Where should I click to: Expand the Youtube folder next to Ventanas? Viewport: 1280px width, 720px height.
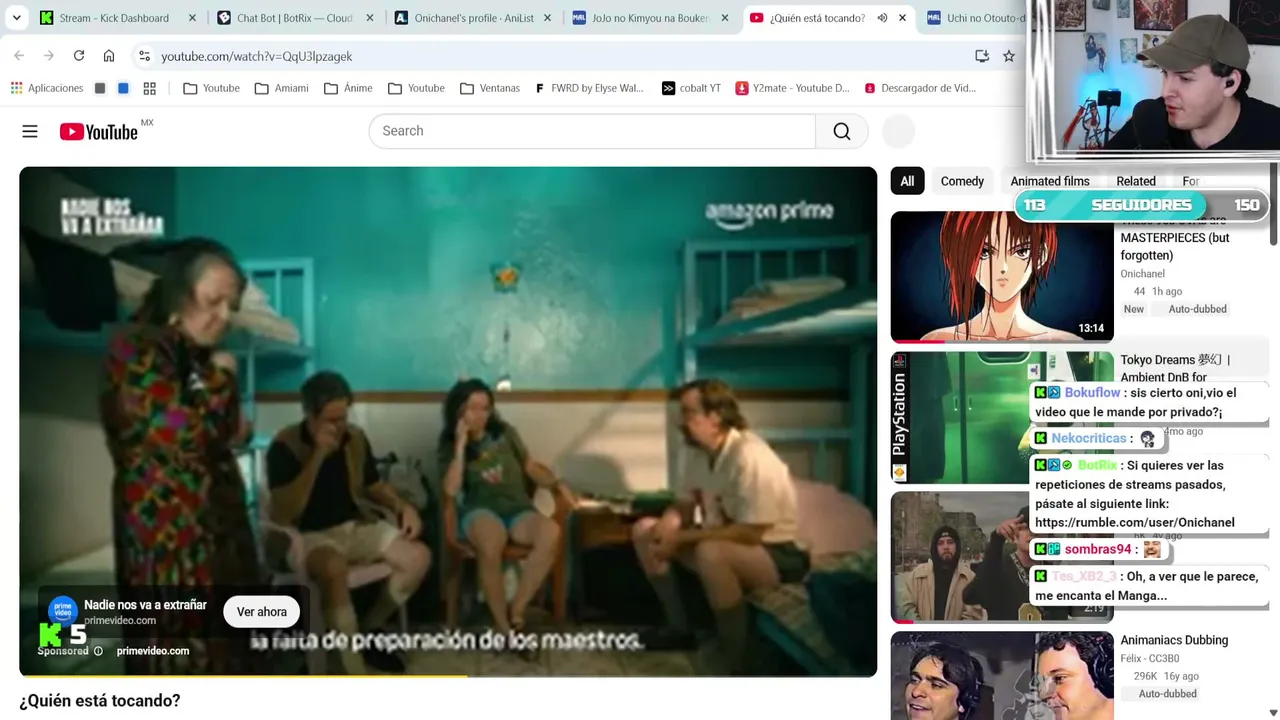416,88
